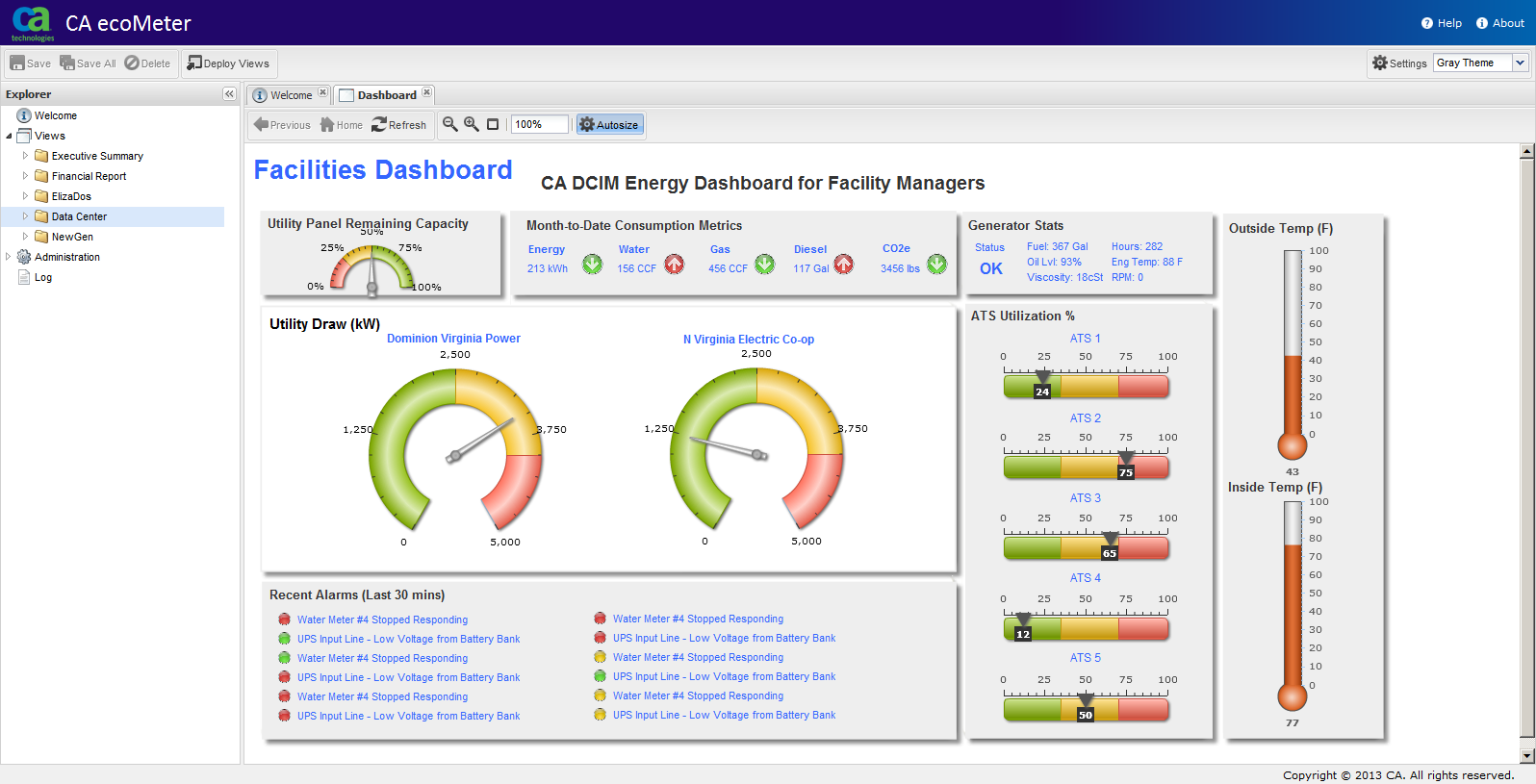Click the Energy green down arrow indicator

(x=593, y=264)
